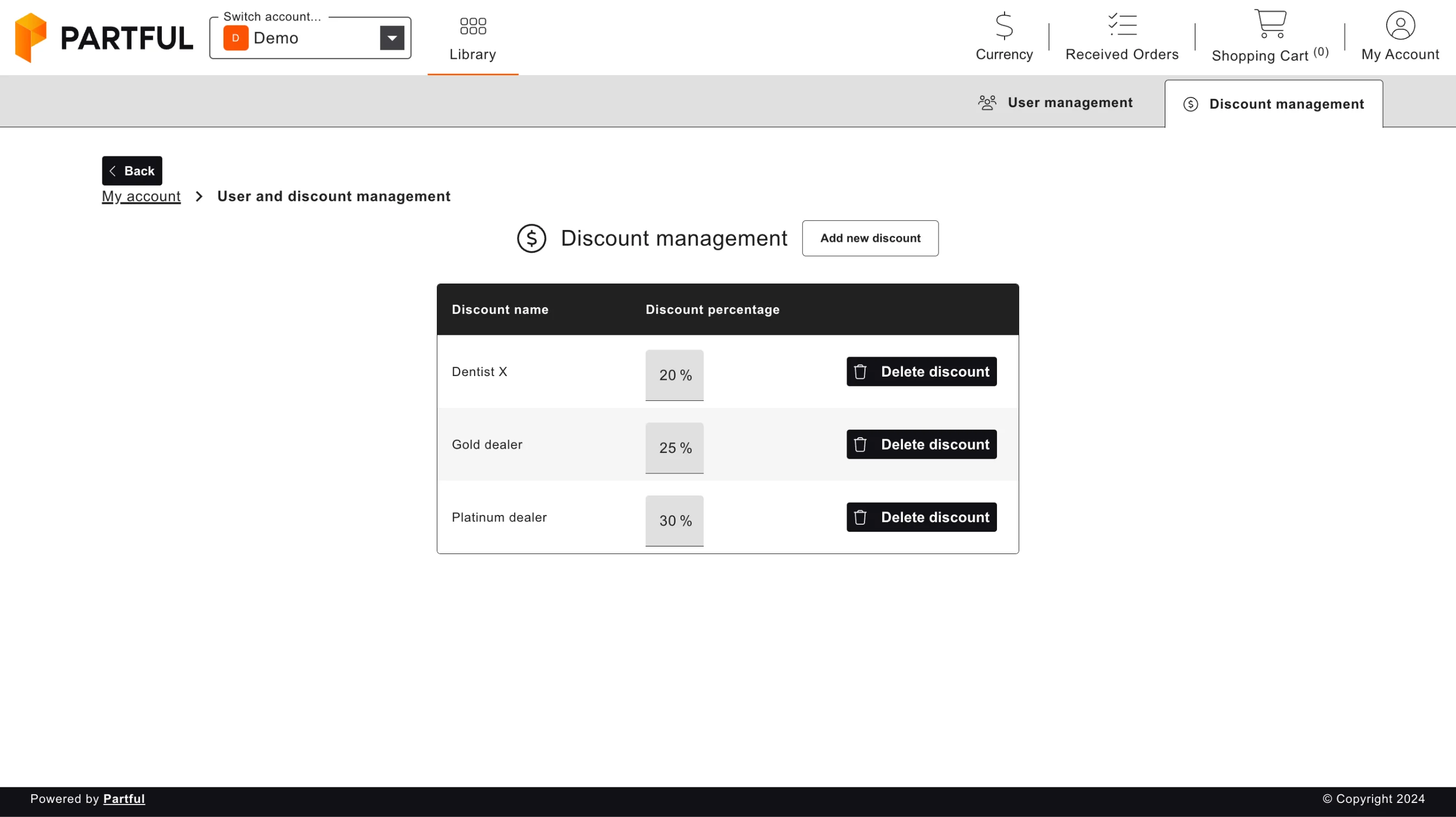This screenshot has height=817, width=1456.
Task: Click the Copyright 2024 footer text
Action: 1374,799
